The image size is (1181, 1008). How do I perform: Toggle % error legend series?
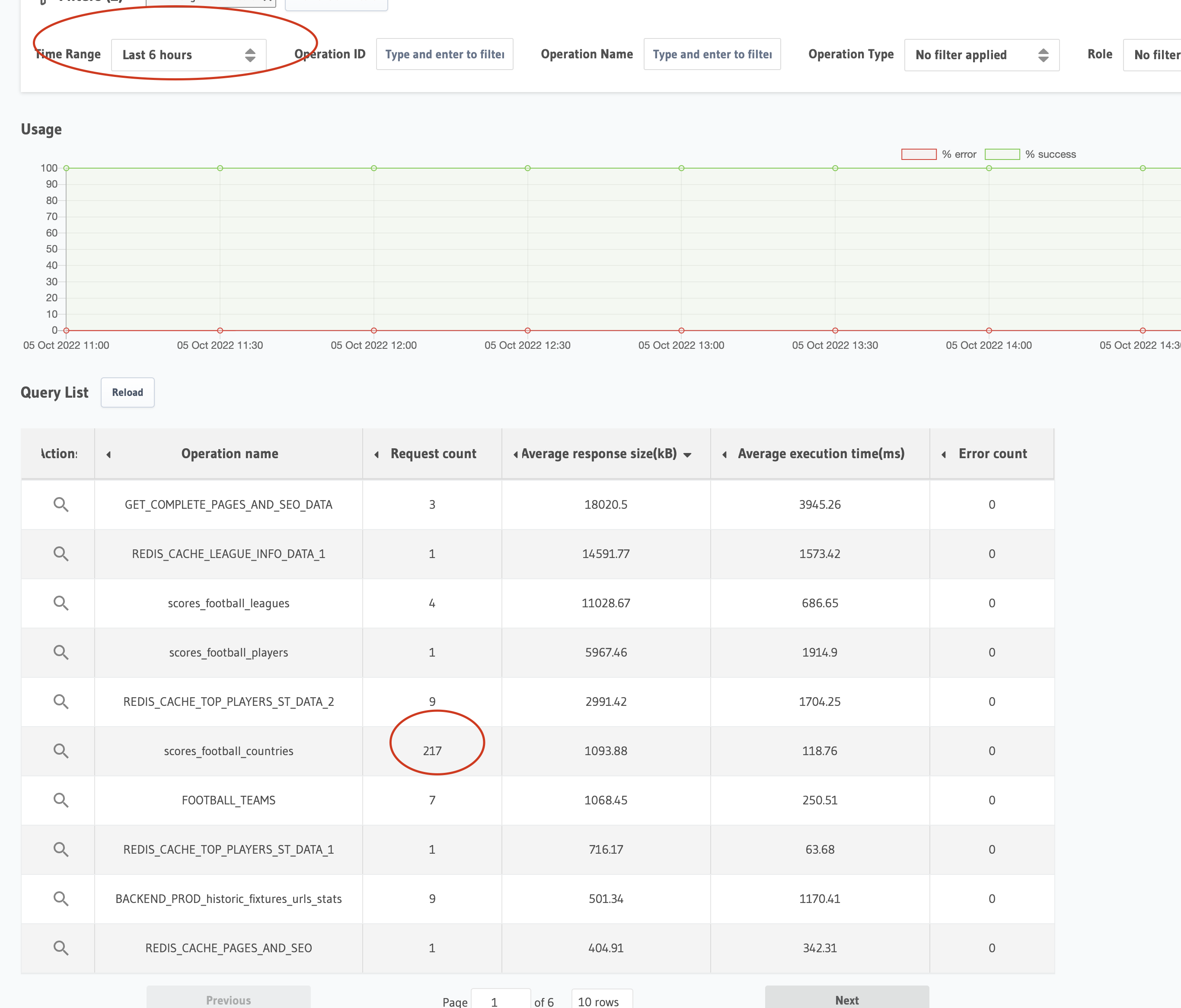939,154
